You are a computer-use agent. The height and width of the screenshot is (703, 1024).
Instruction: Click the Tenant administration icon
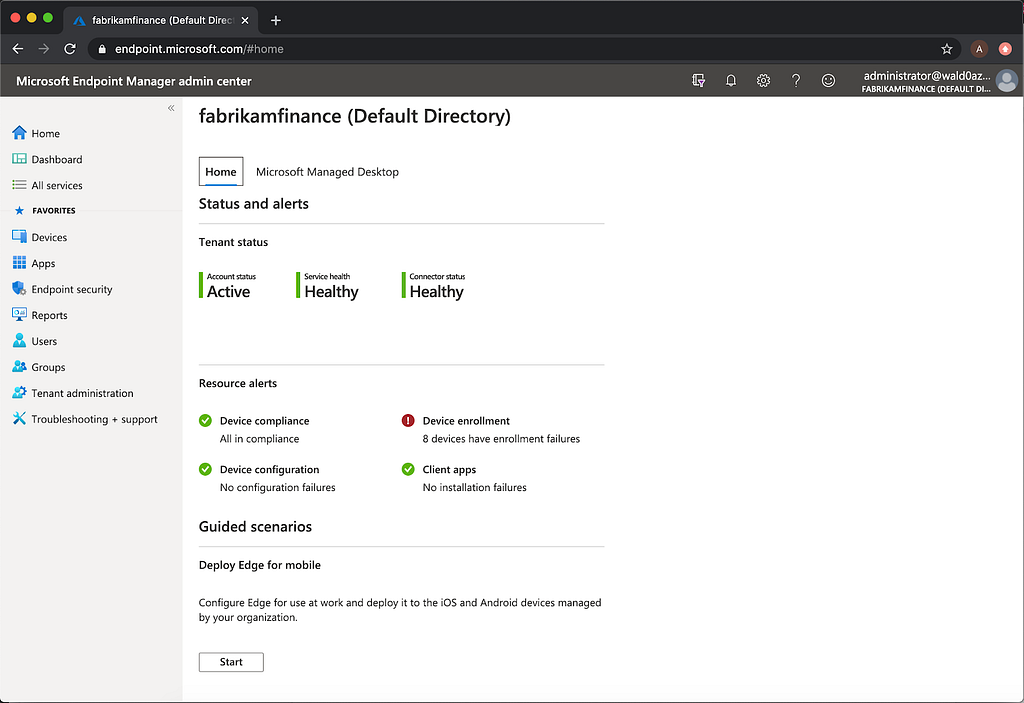pos(19,393)
